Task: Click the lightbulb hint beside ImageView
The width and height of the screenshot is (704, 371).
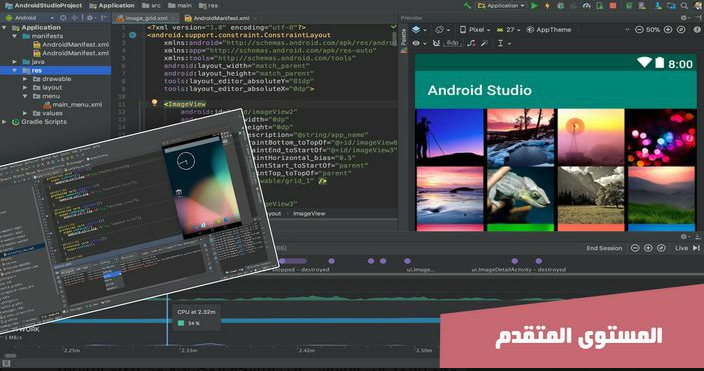Action: click(154, 103)
